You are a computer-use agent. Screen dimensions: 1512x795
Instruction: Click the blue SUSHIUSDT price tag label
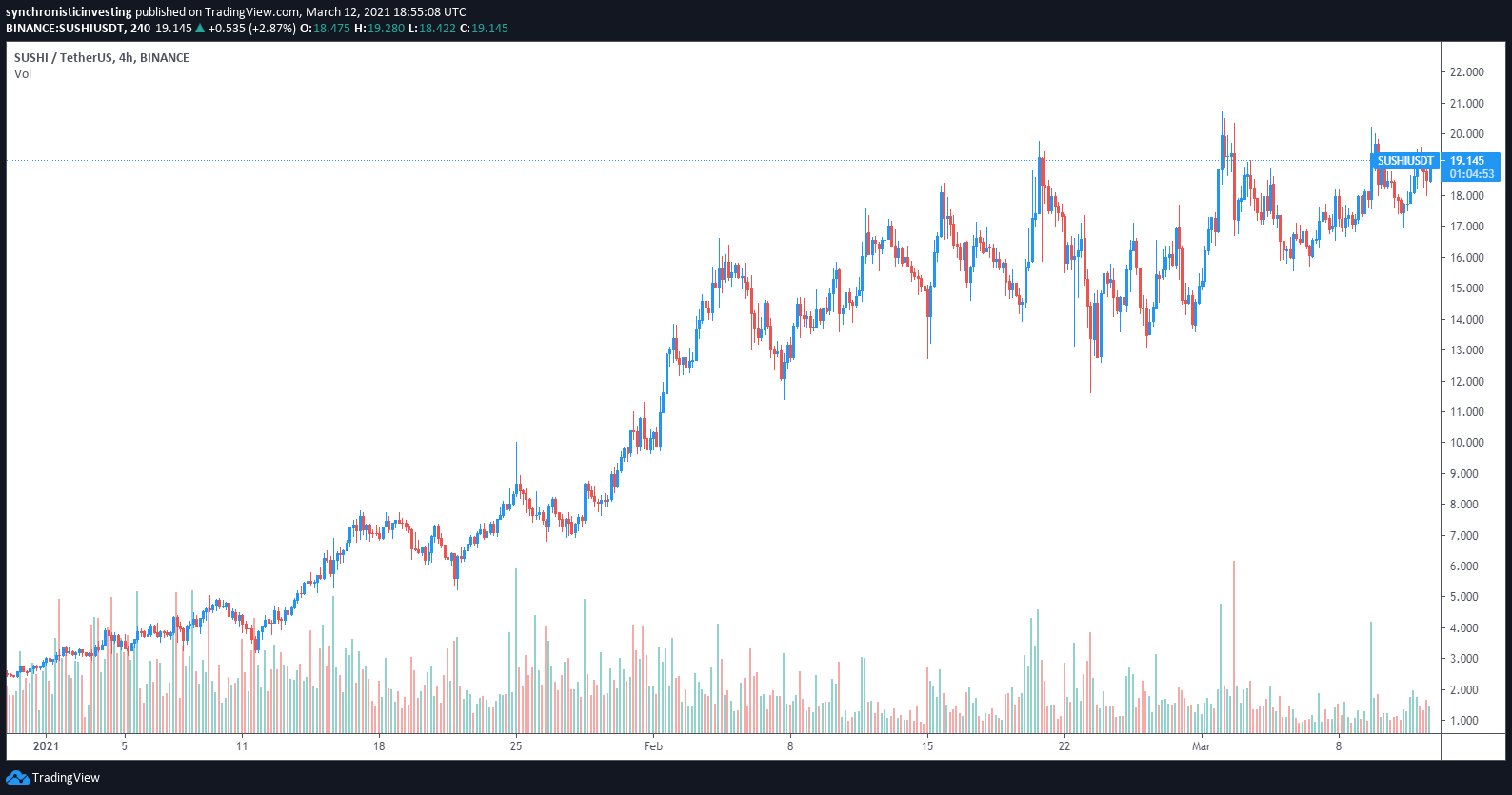[1404, 161]
